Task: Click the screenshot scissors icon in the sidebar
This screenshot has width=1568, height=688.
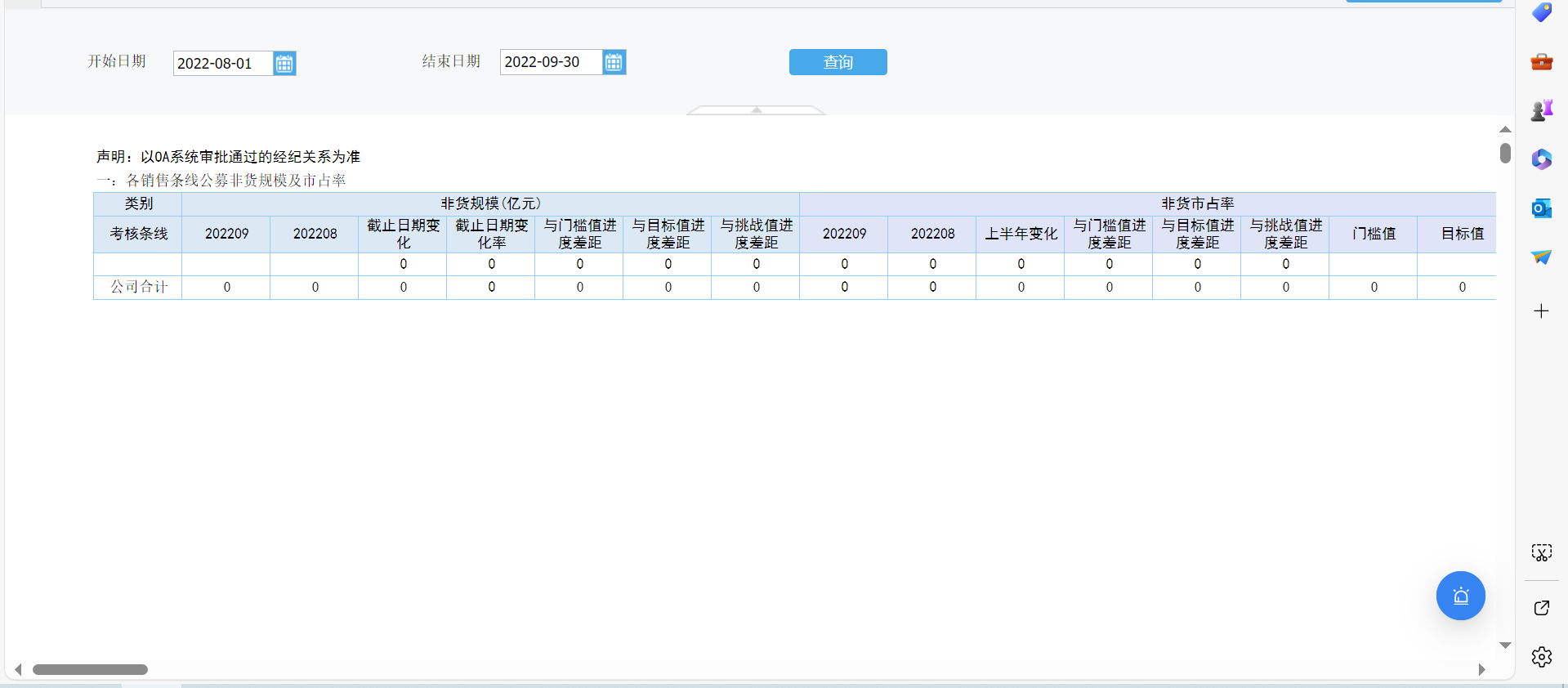Action: point(1541,553)
